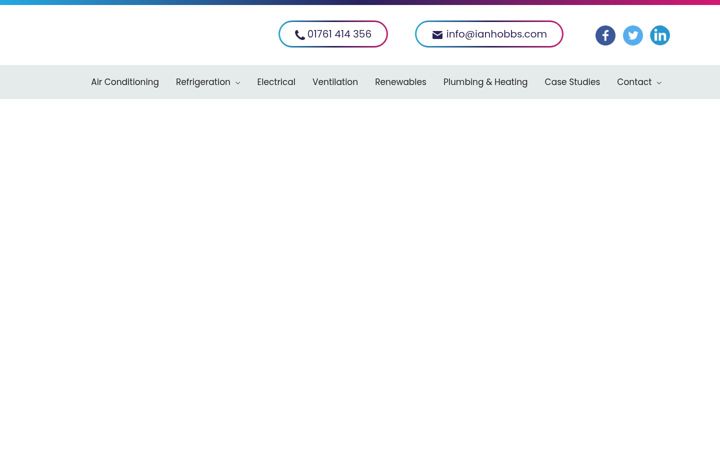The height and width of the screenshot is (450, 720).
Task: Click the envelope email icon
Action: (x=437, y=35)
